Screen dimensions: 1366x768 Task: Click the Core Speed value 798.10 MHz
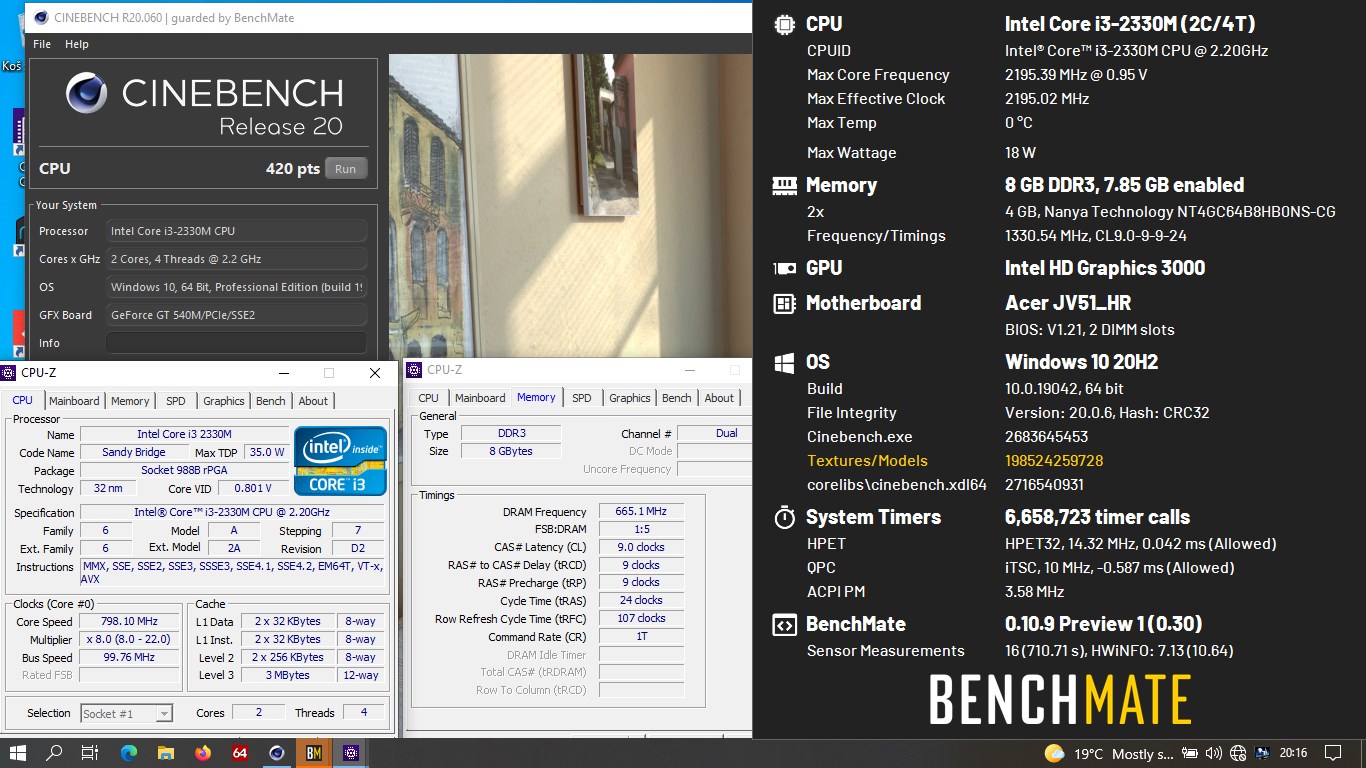129,621
